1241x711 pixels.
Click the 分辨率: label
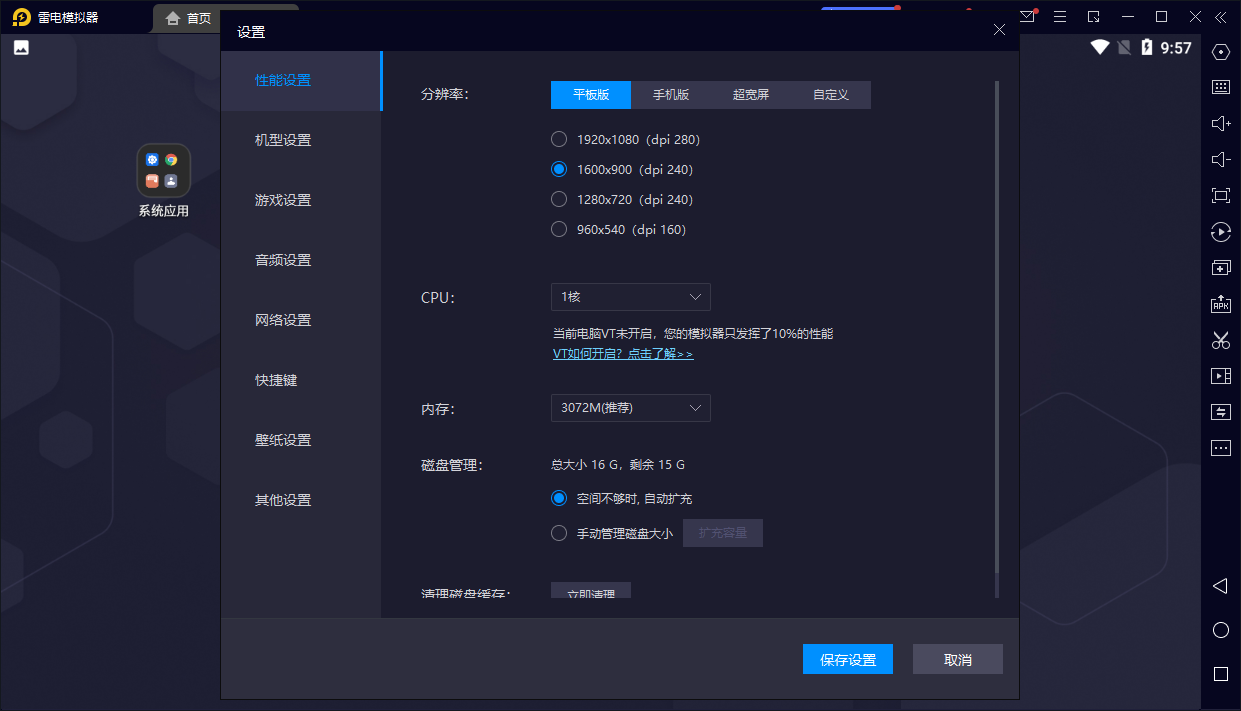tap(445, 95)
